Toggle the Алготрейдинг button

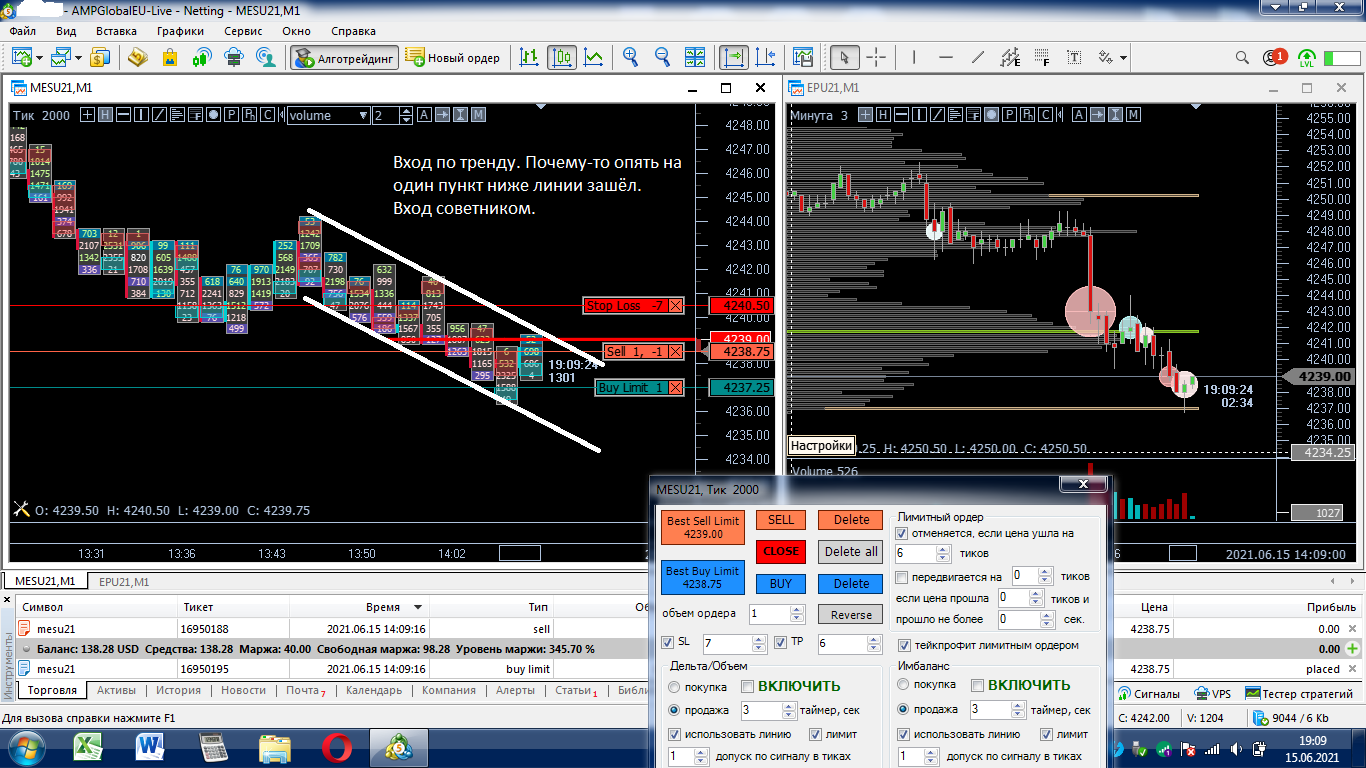pyautogui.click(x=345, y=57)
